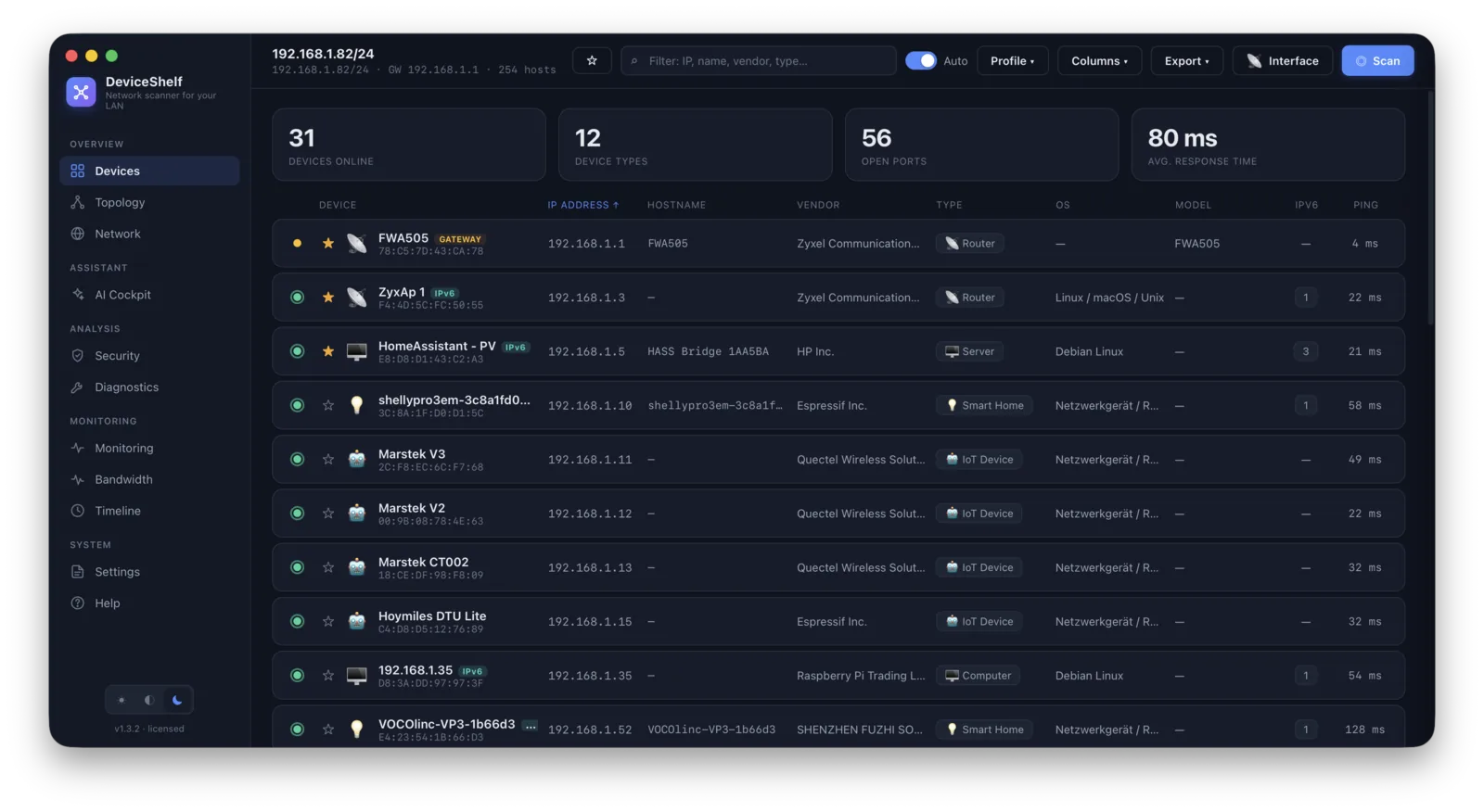Click the favorites star filter button
This screenshot has height=812, width=1484.
point(592,61)
